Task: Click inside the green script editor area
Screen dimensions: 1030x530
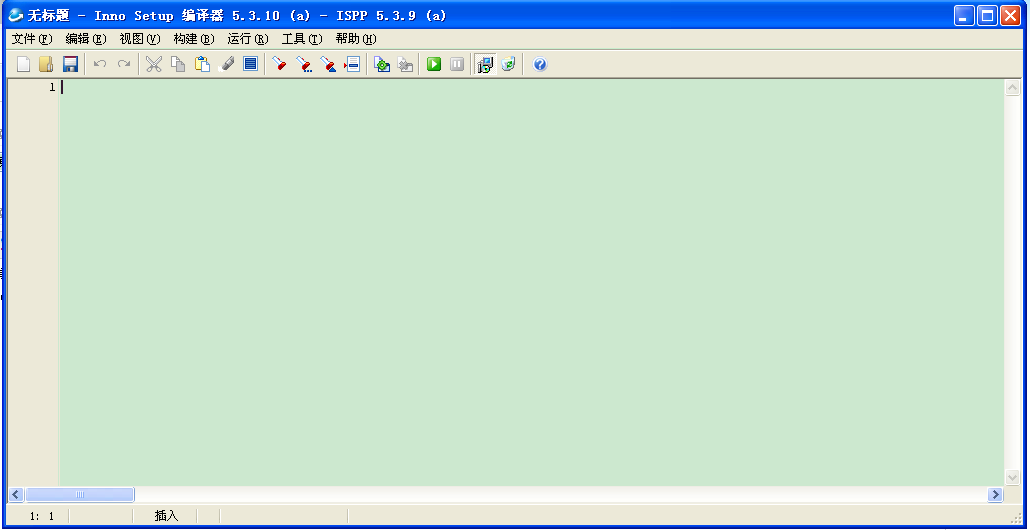Action: click(x=532, y=282)
